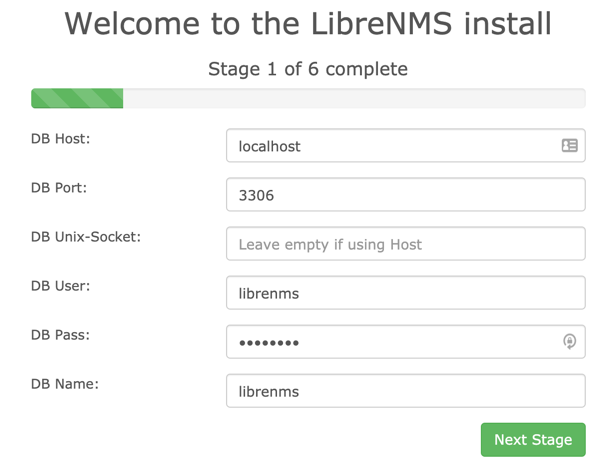The image size is (608, 466).
Task: Click the 'DB Unix-Socket:' label
Action: [86, 237]
